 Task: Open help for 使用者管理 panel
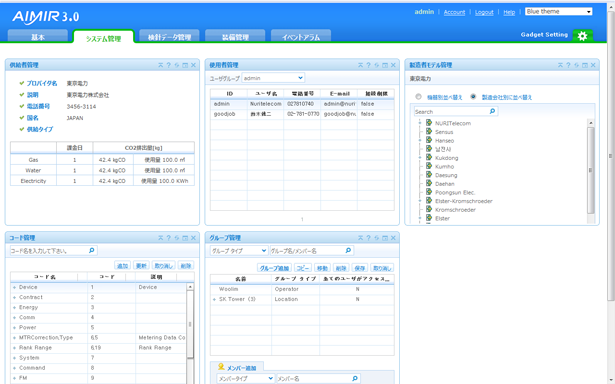369,65
